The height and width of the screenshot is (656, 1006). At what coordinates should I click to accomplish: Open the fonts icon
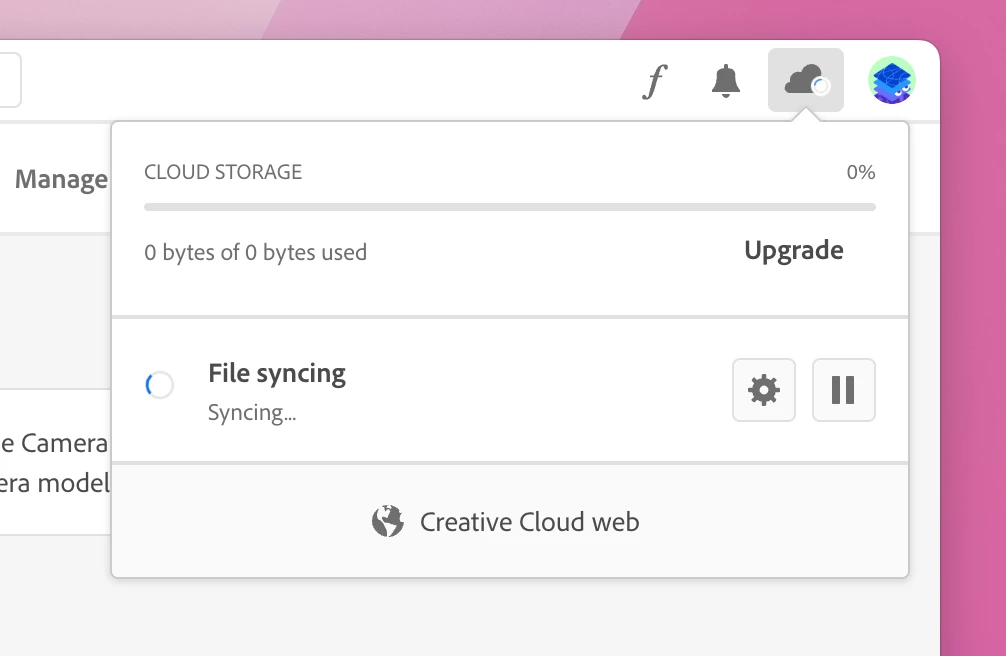click(654, 82)
